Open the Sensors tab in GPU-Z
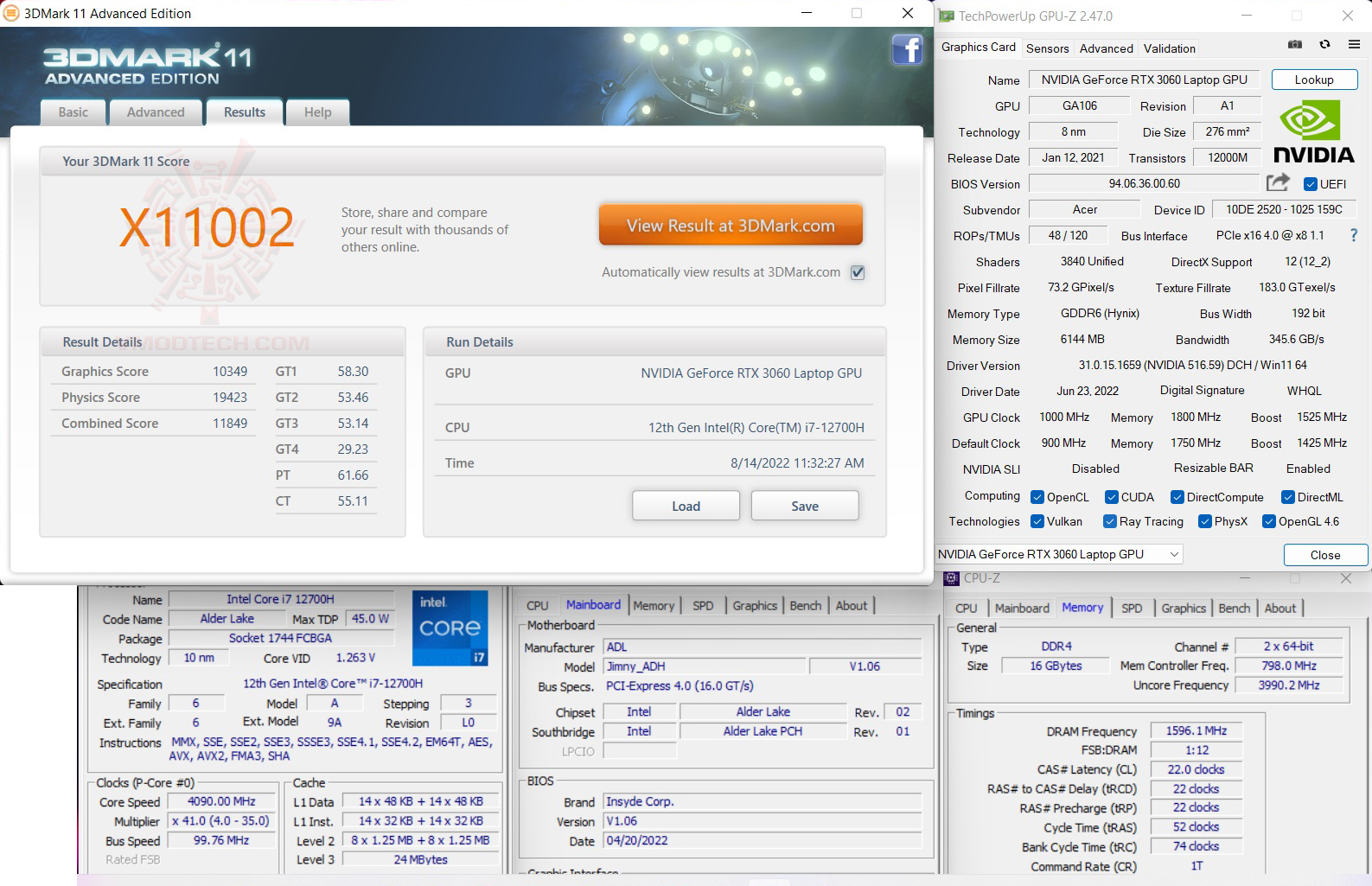 pos(1048,48)
